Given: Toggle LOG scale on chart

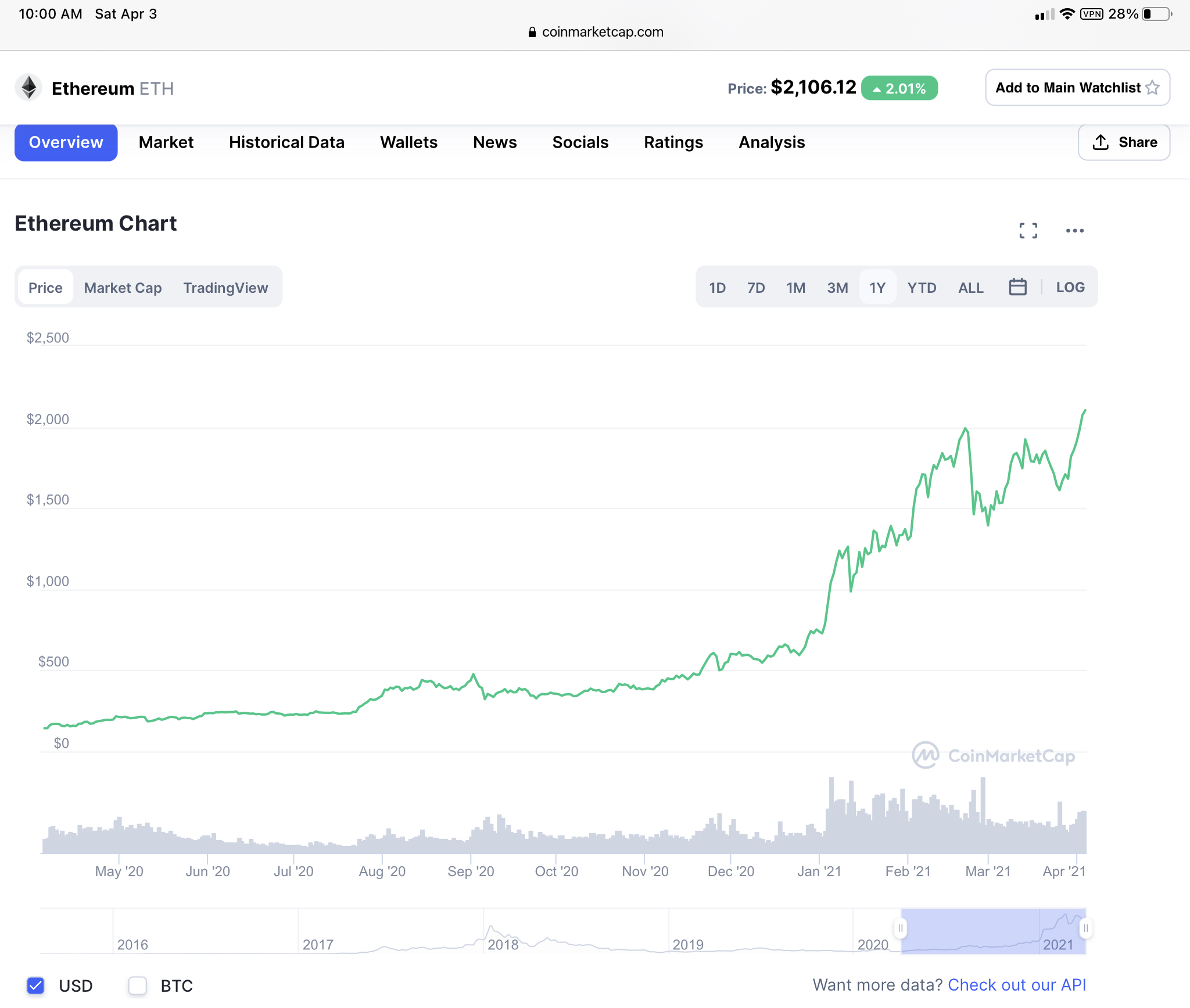Looking at the screenshot, I should (1070, 287).
